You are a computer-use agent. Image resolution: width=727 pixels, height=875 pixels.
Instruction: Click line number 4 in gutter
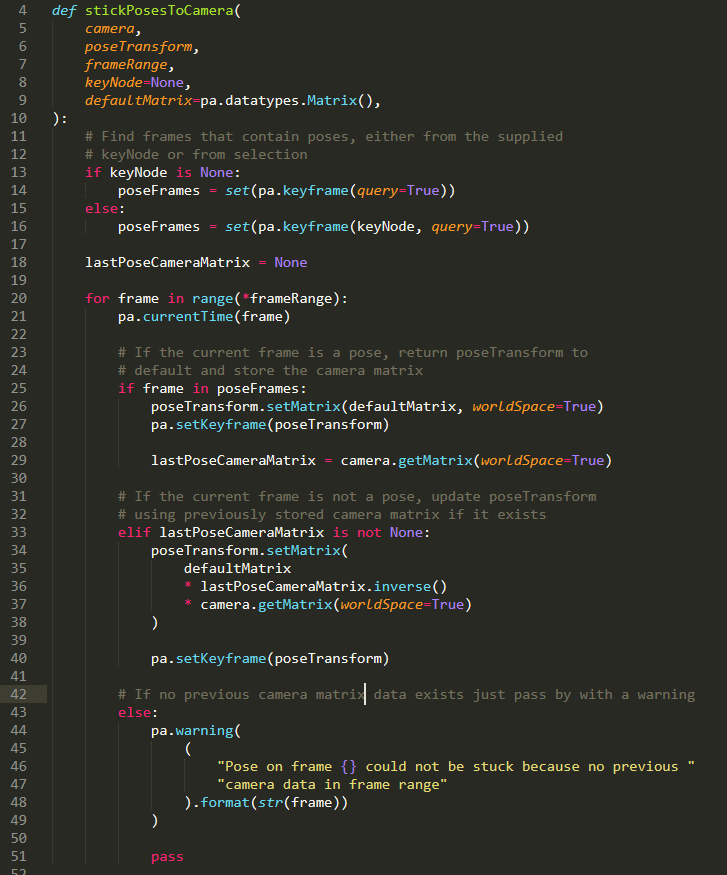22,11
